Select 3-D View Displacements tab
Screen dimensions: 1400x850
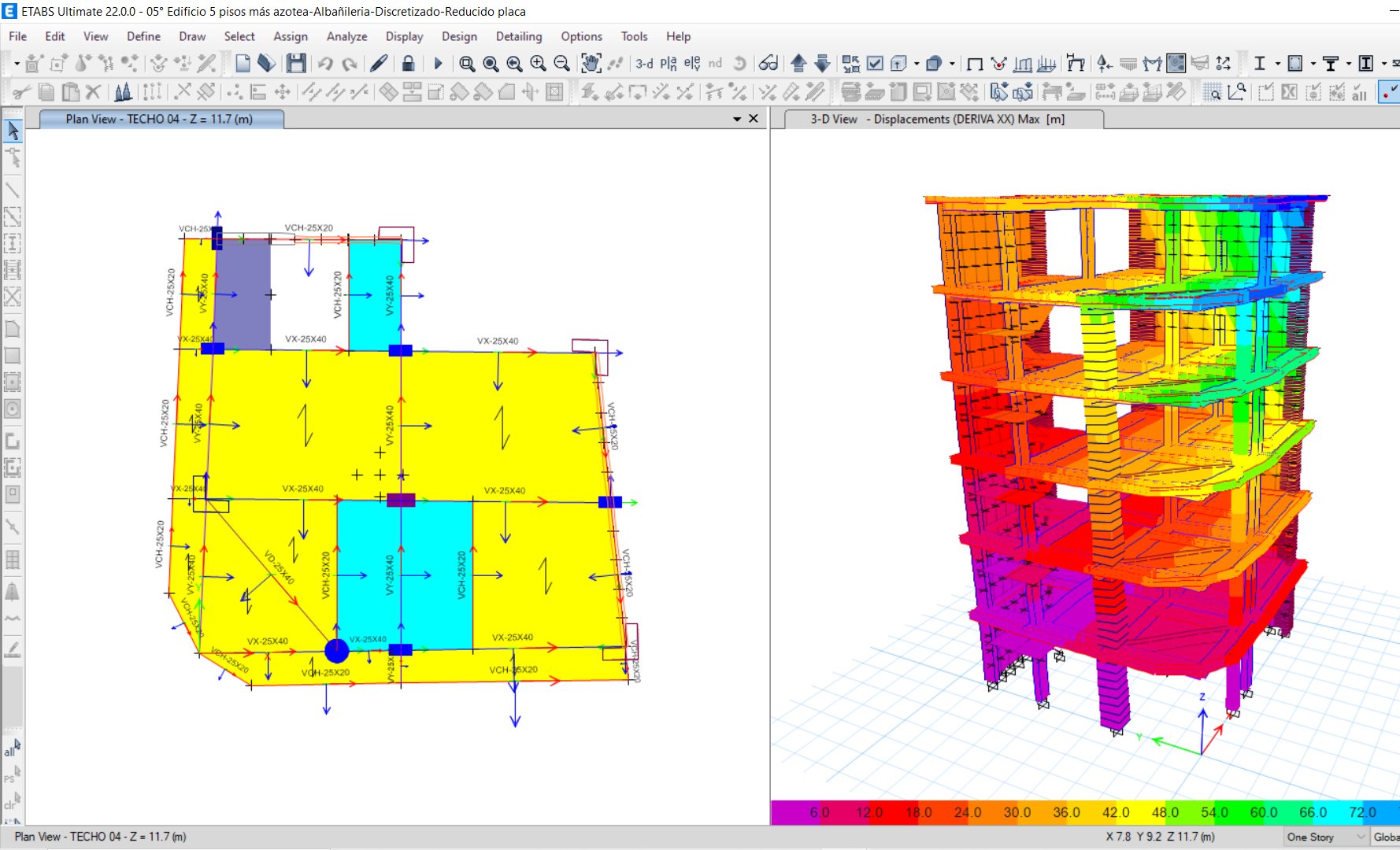(943, 119)
